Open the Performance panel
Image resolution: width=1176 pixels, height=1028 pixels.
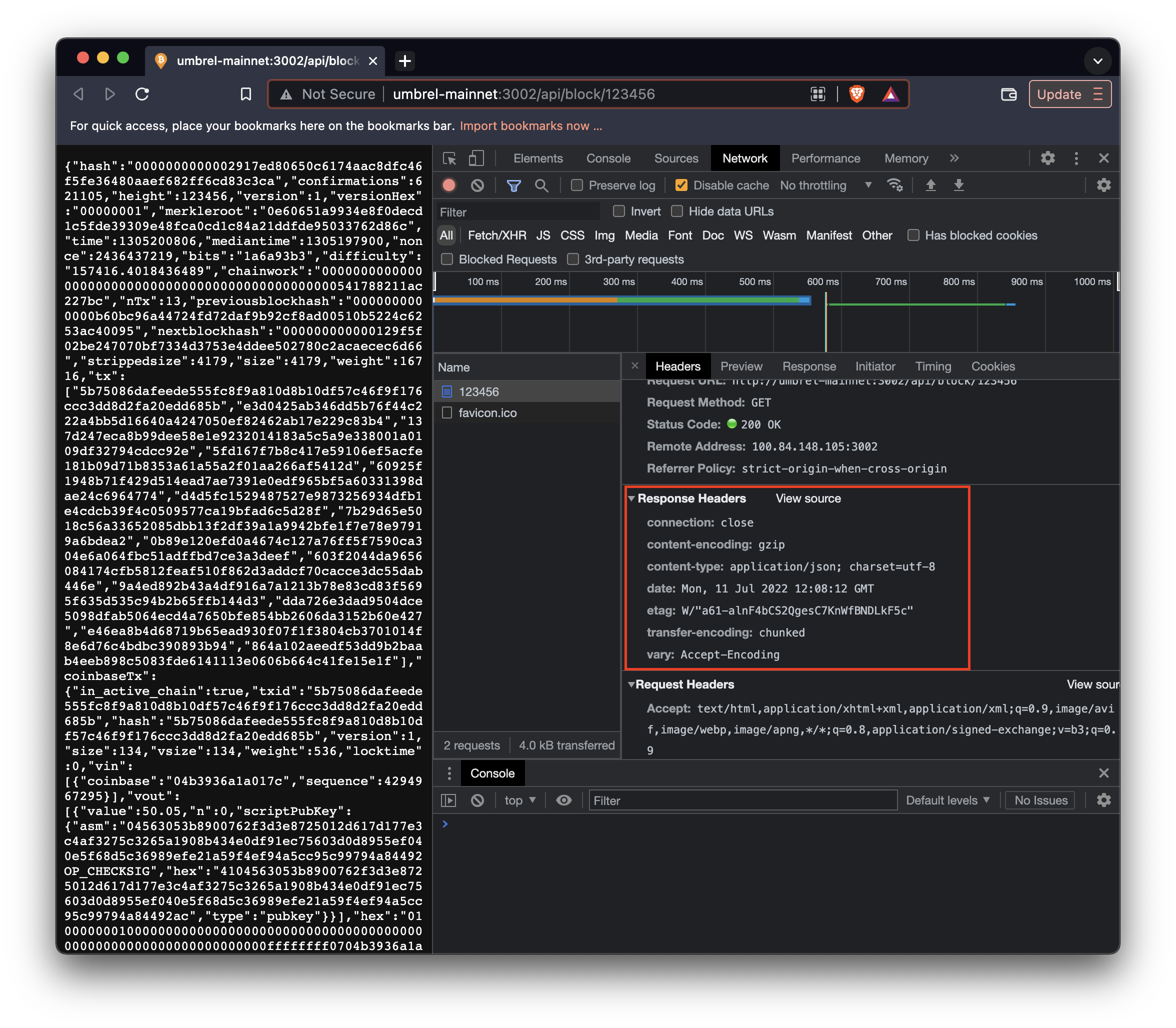tap(825, 158)
